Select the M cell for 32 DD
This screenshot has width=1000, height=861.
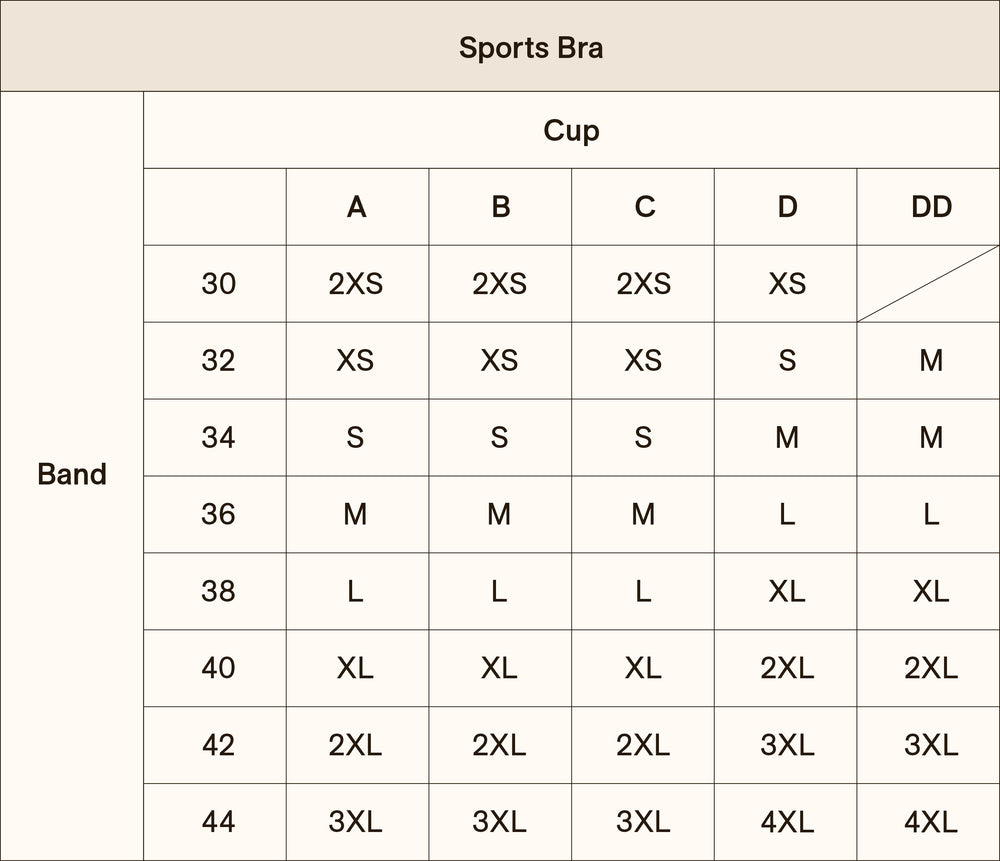(930, 360)
